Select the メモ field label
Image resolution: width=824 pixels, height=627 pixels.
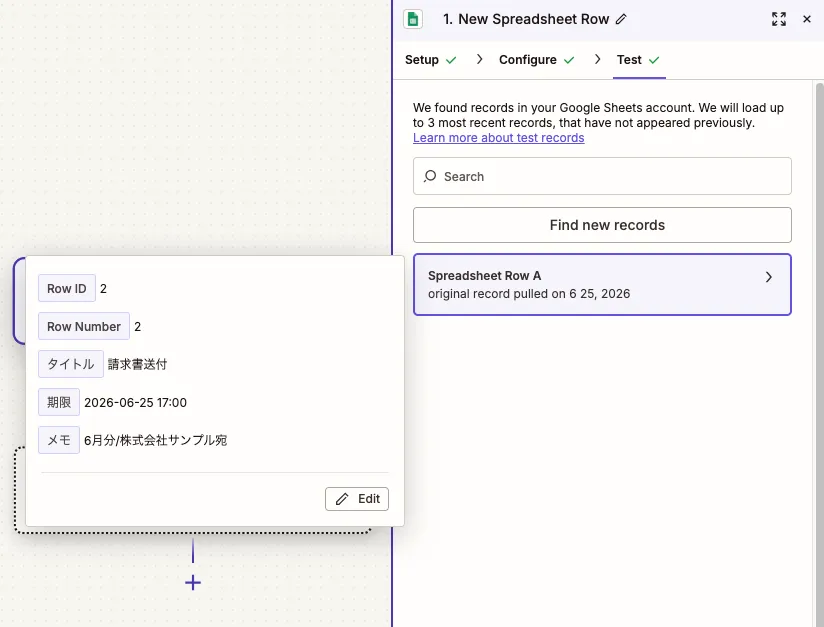59,440
